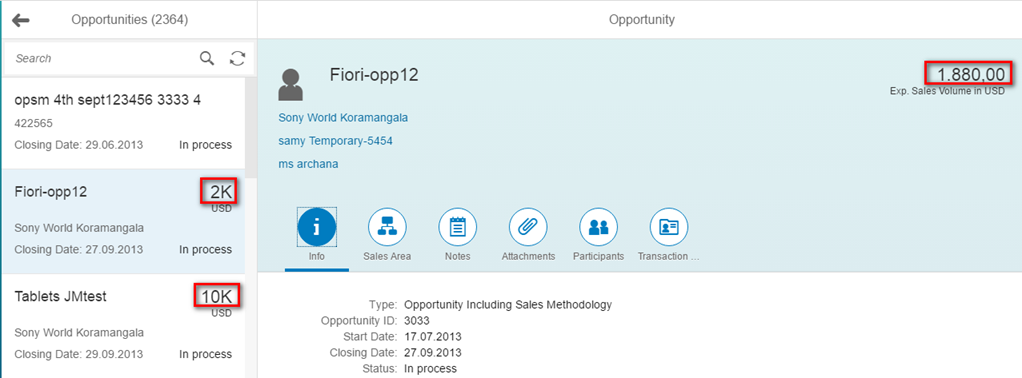Open samy Temporary-5454 contact link
The width and height of the screenshot is (1022, 378).
[335, 141]
